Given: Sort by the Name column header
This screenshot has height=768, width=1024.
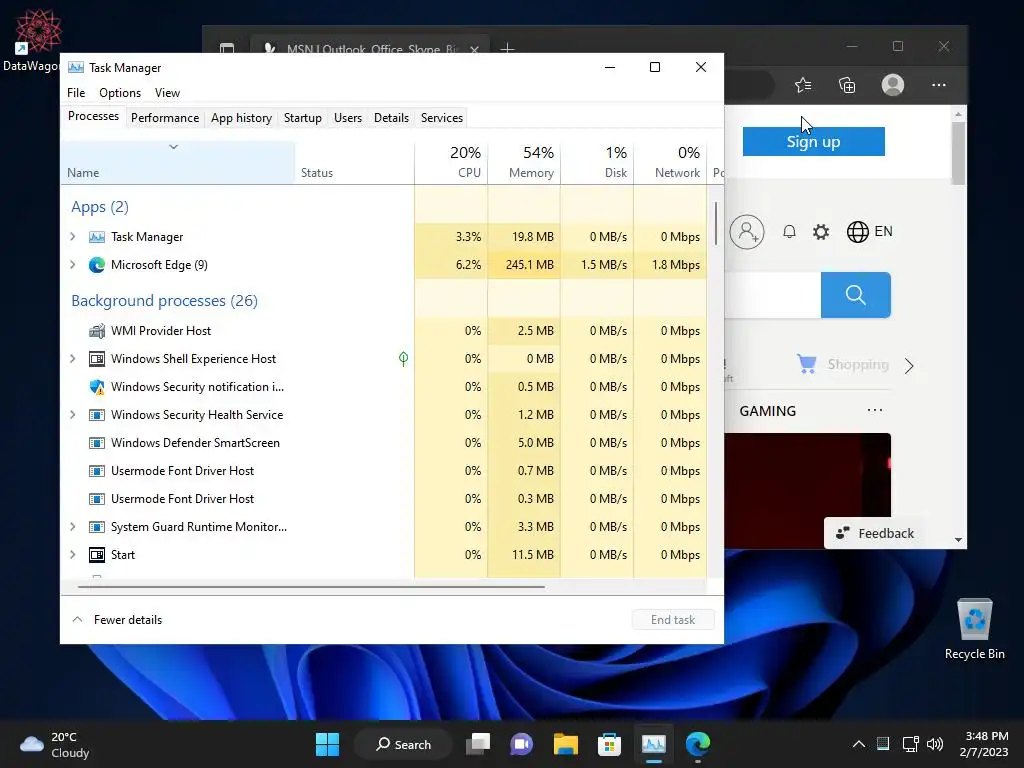Looking at the screenshot, I should tap(177, 162).
